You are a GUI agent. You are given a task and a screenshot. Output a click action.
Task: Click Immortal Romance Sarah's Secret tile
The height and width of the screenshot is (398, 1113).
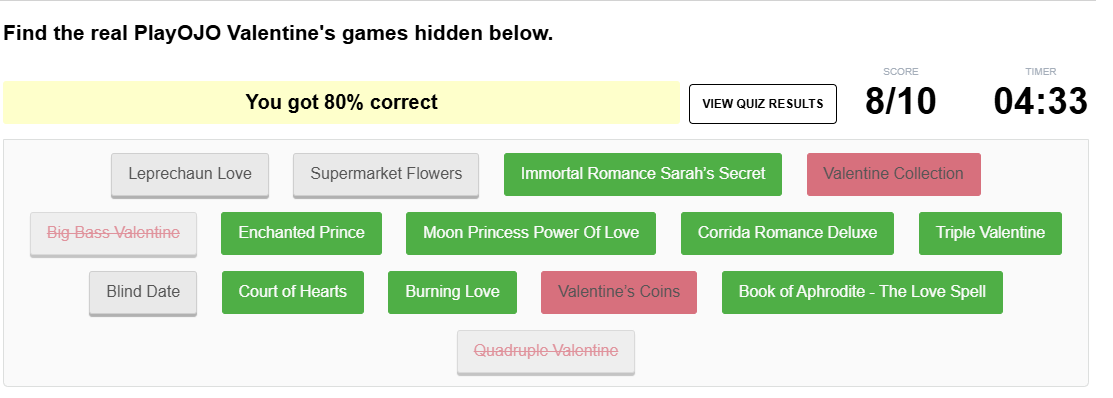[x=642, y=174]
